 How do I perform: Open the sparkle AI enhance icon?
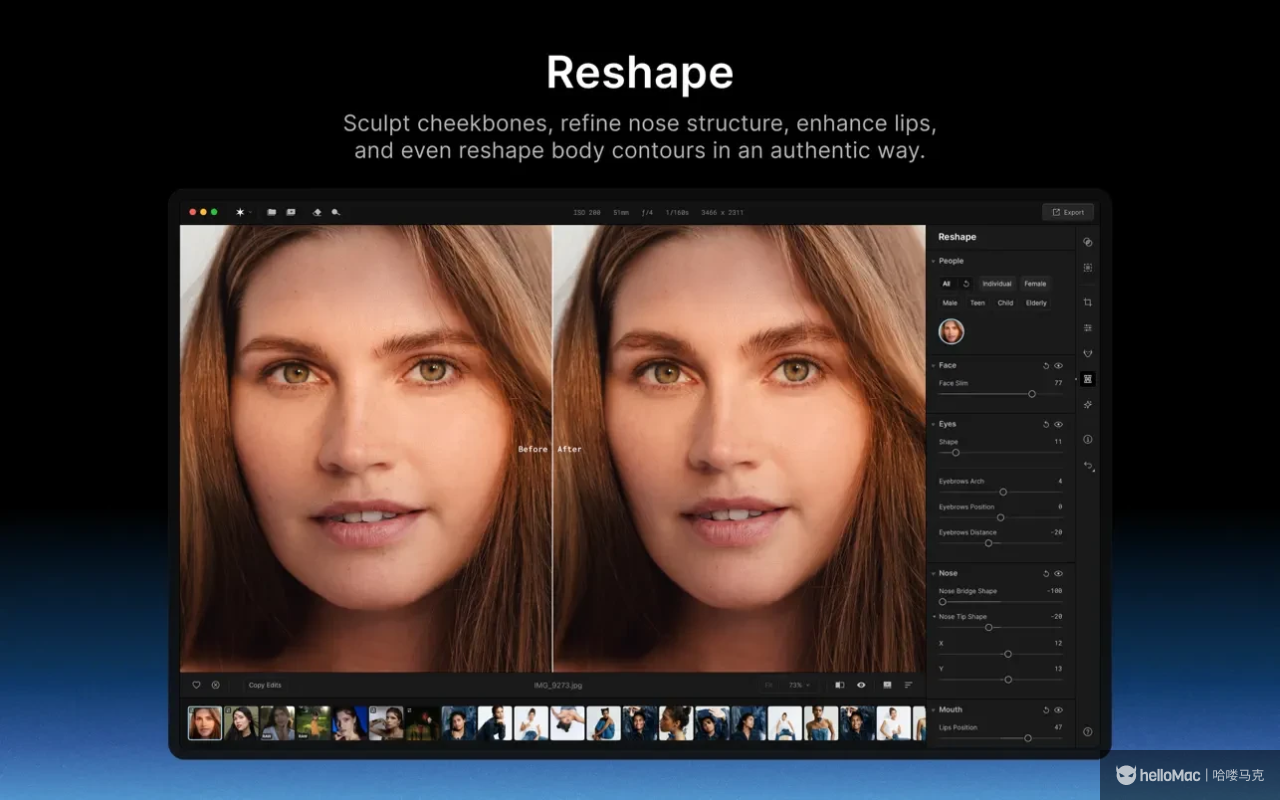[1088, 404]
